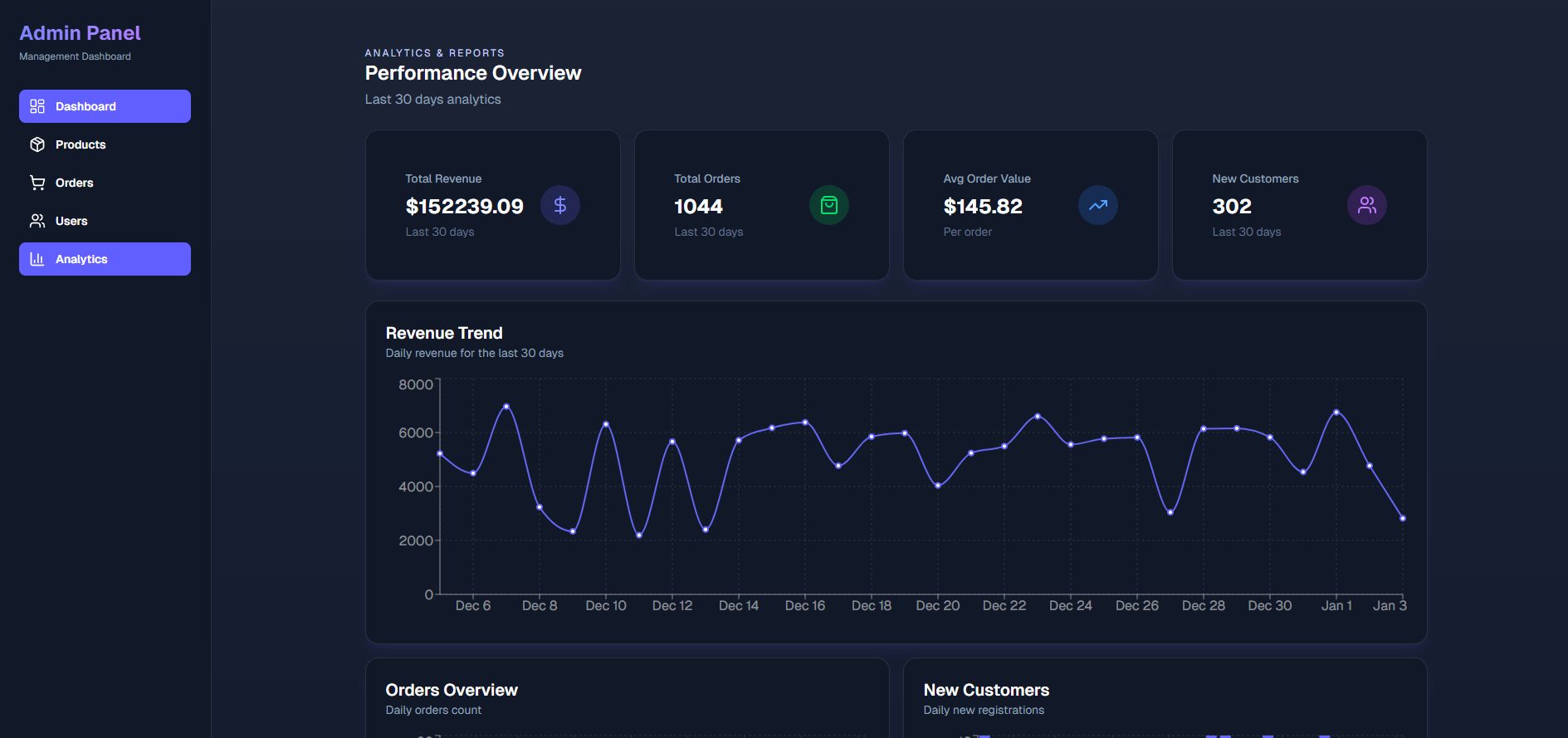Select the Analytics sidebar item
Viewport: 1568px width, 738px height.
coord(81,259)
